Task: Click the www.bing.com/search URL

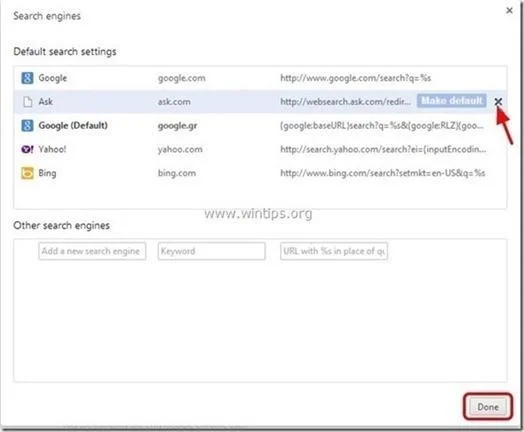Action: click(x=383, y=173)
